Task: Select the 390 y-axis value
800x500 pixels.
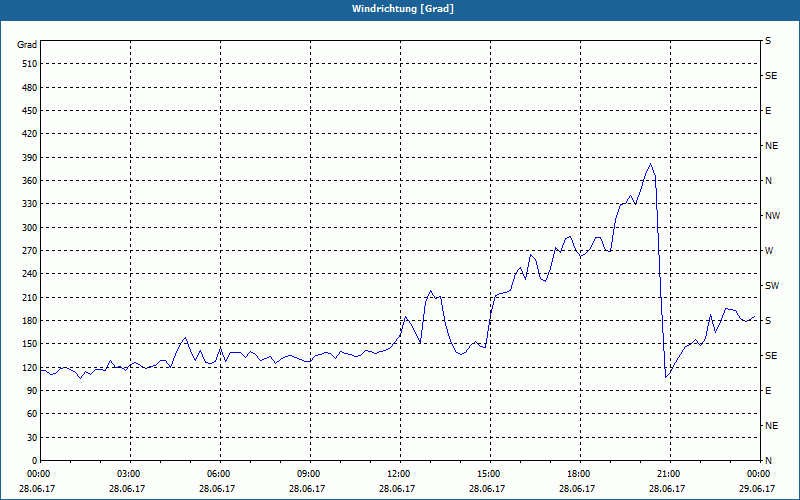Action: (30, 158)
